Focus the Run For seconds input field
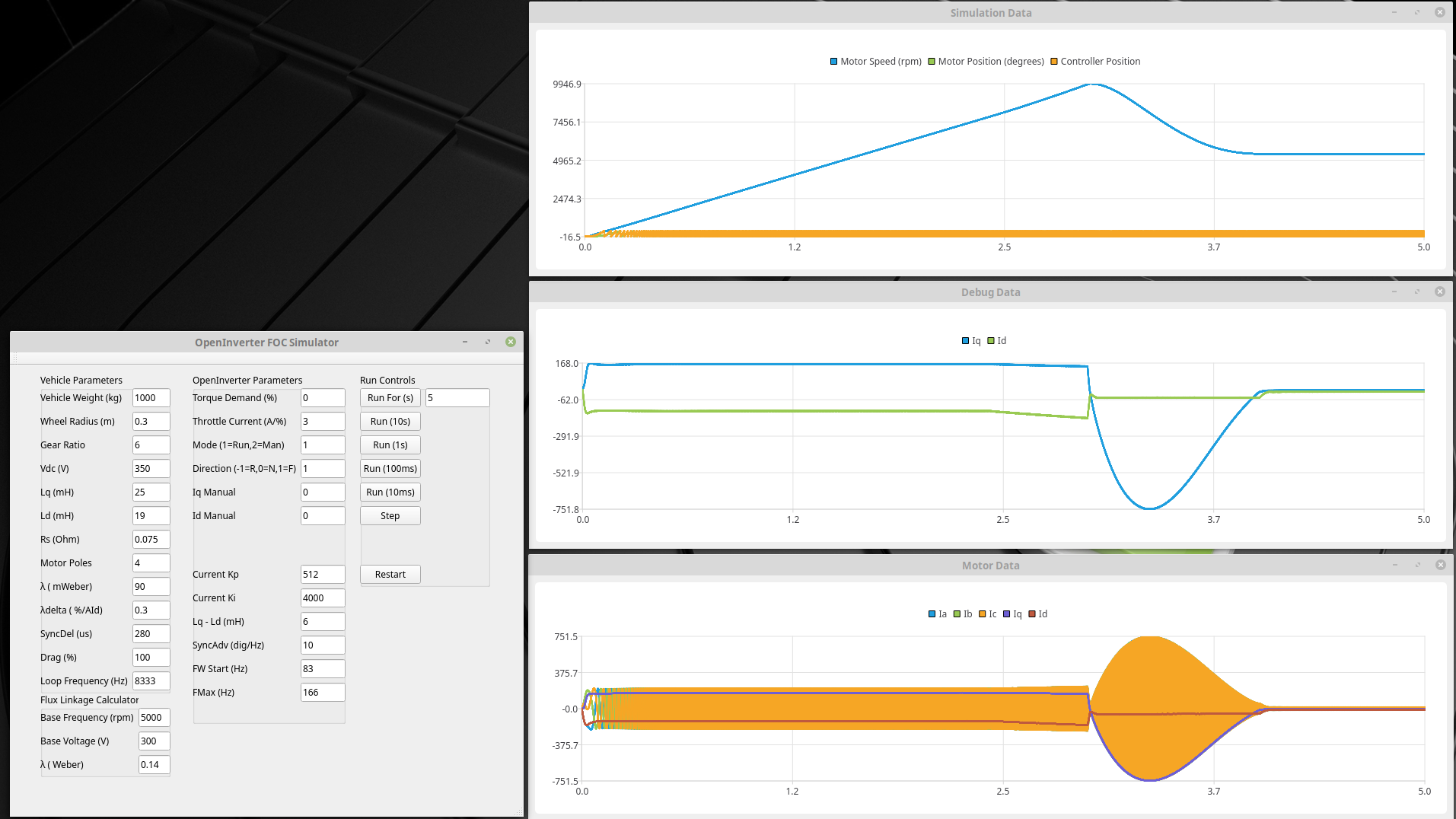 [x=457, y=398]
